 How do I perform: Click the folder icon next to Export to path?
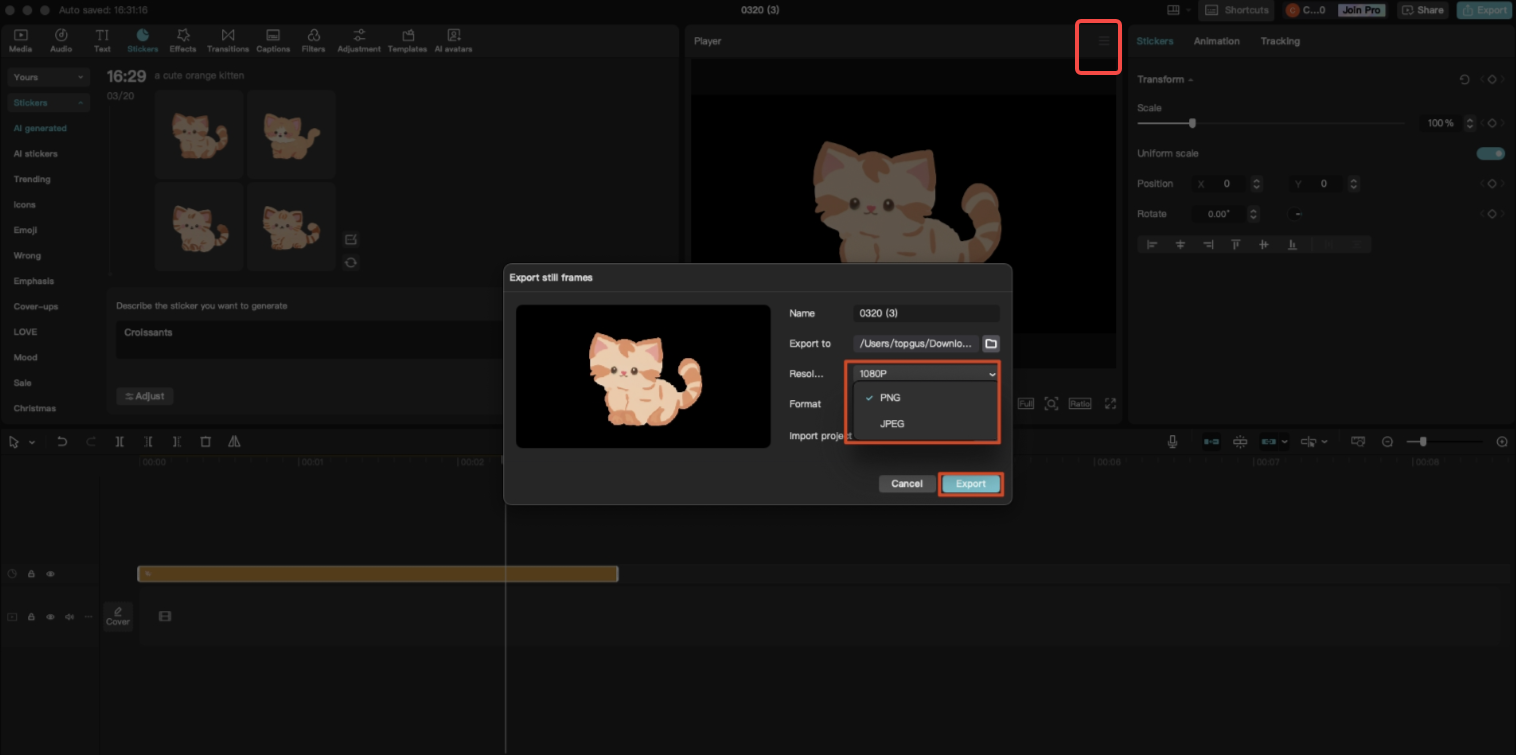991,343
